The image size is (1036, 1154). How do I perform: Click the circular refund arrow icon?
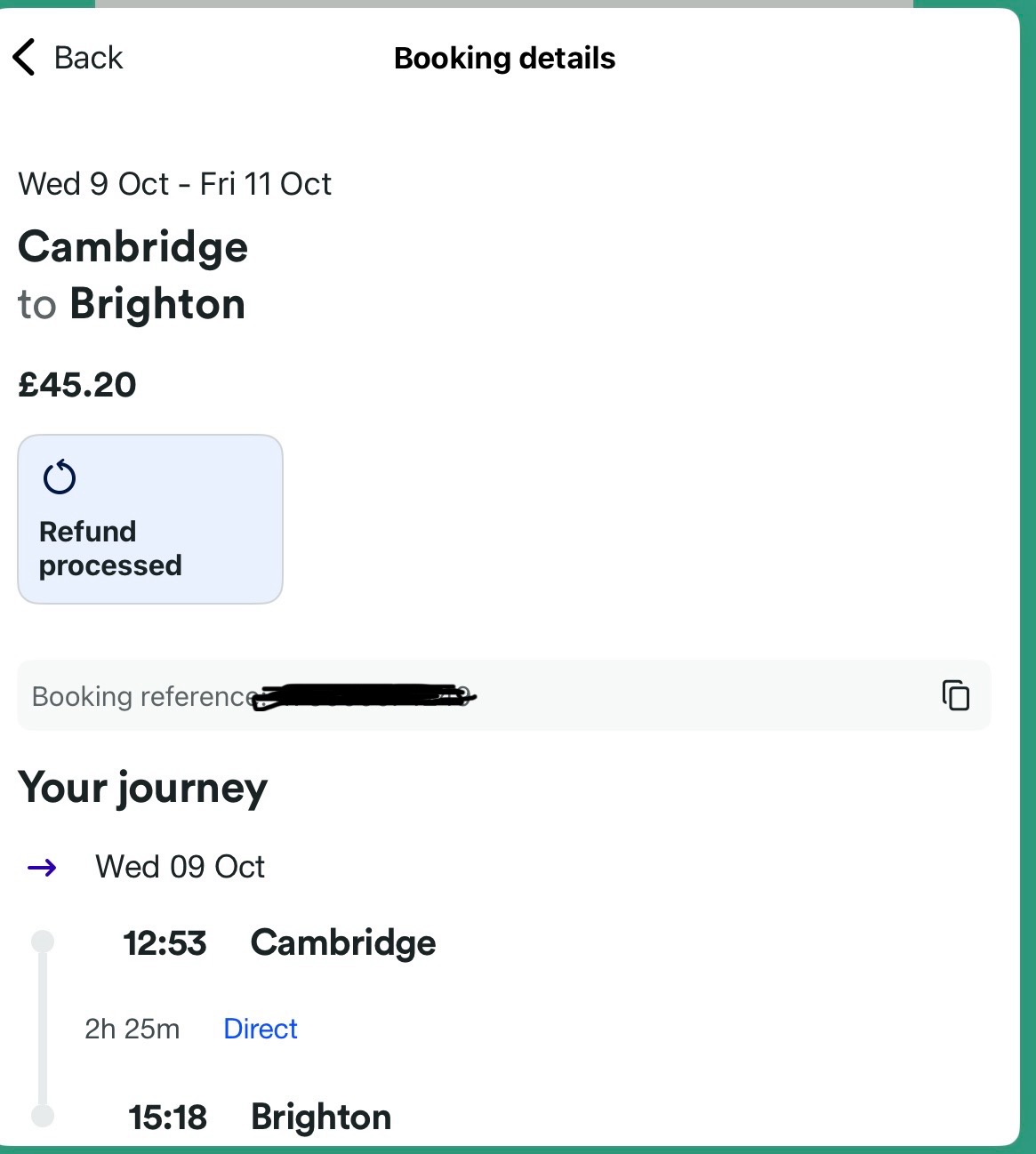pos(60,477)
